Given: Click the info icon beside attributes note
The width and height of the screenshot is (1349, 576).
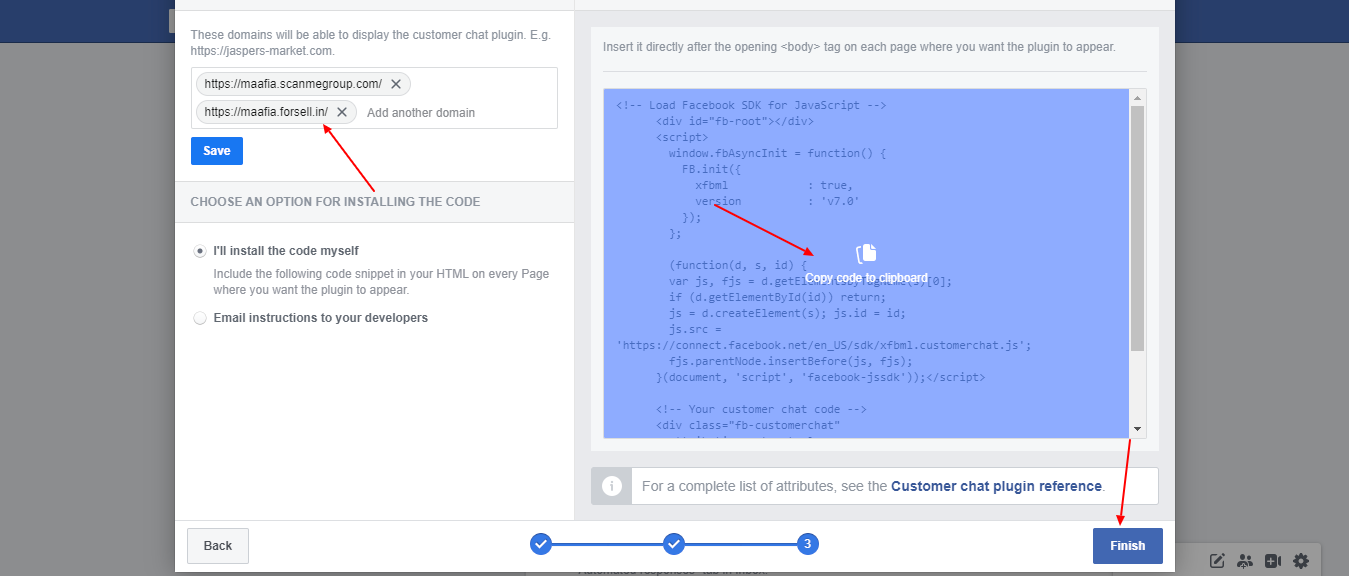Looking at the screenshot, I should click(612, 486).
